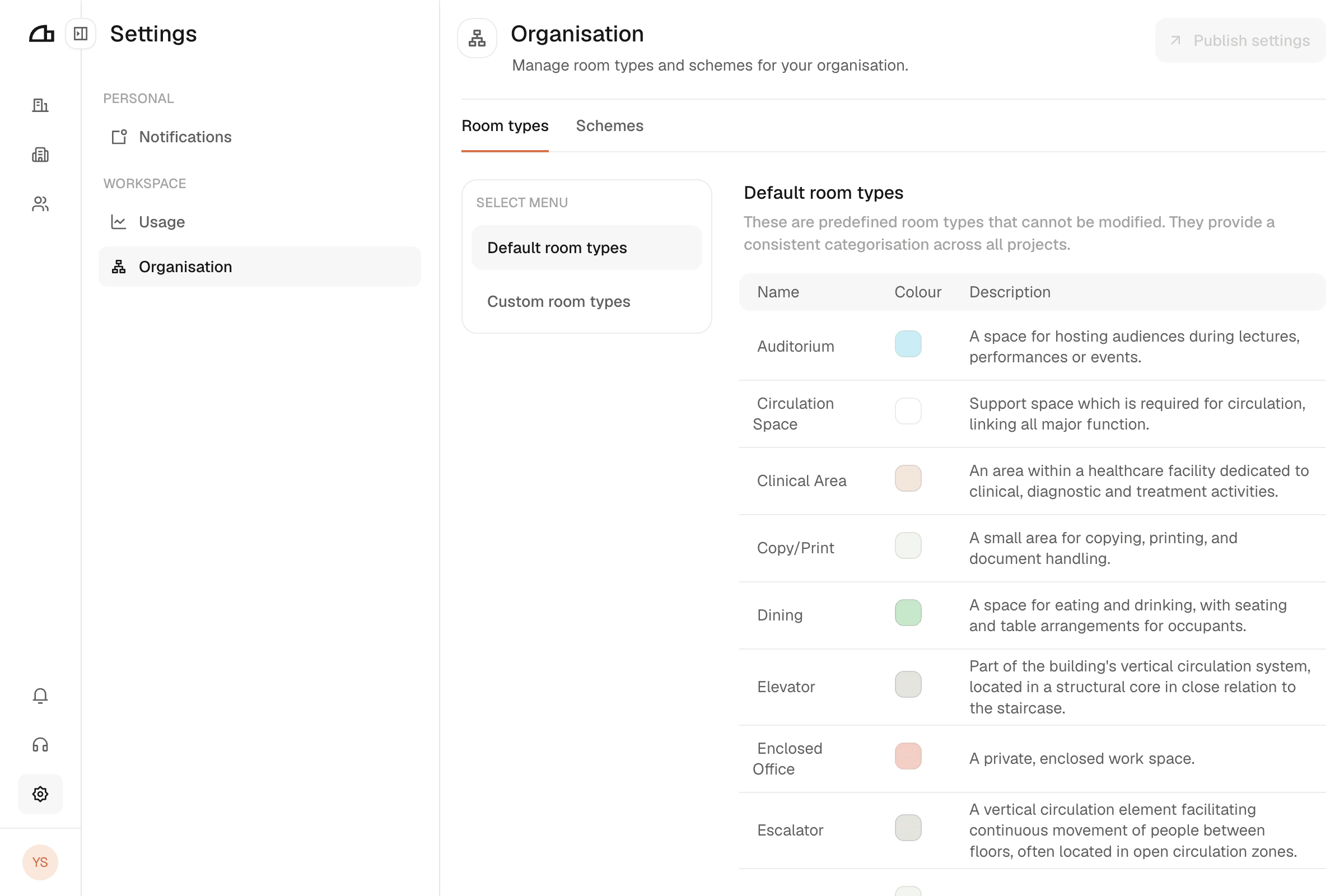Screen dimensions: 1344x896
Task: Click the Circulation Space white swatch
Action: tap(908, 411)
